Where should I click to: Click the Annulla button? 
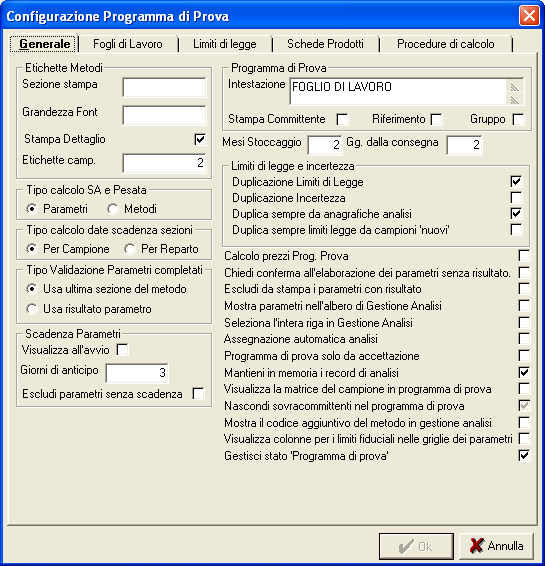point(496,546)
